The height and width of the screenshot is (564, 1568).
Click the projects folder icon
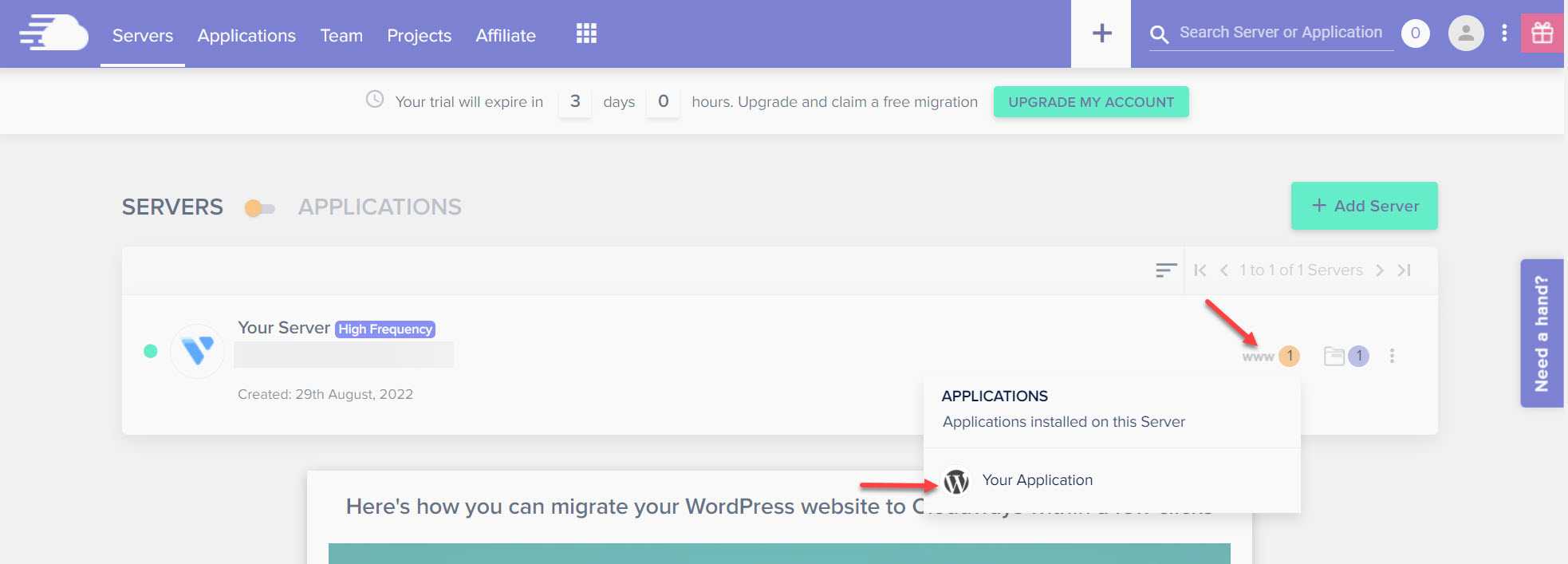(1334, 356)
